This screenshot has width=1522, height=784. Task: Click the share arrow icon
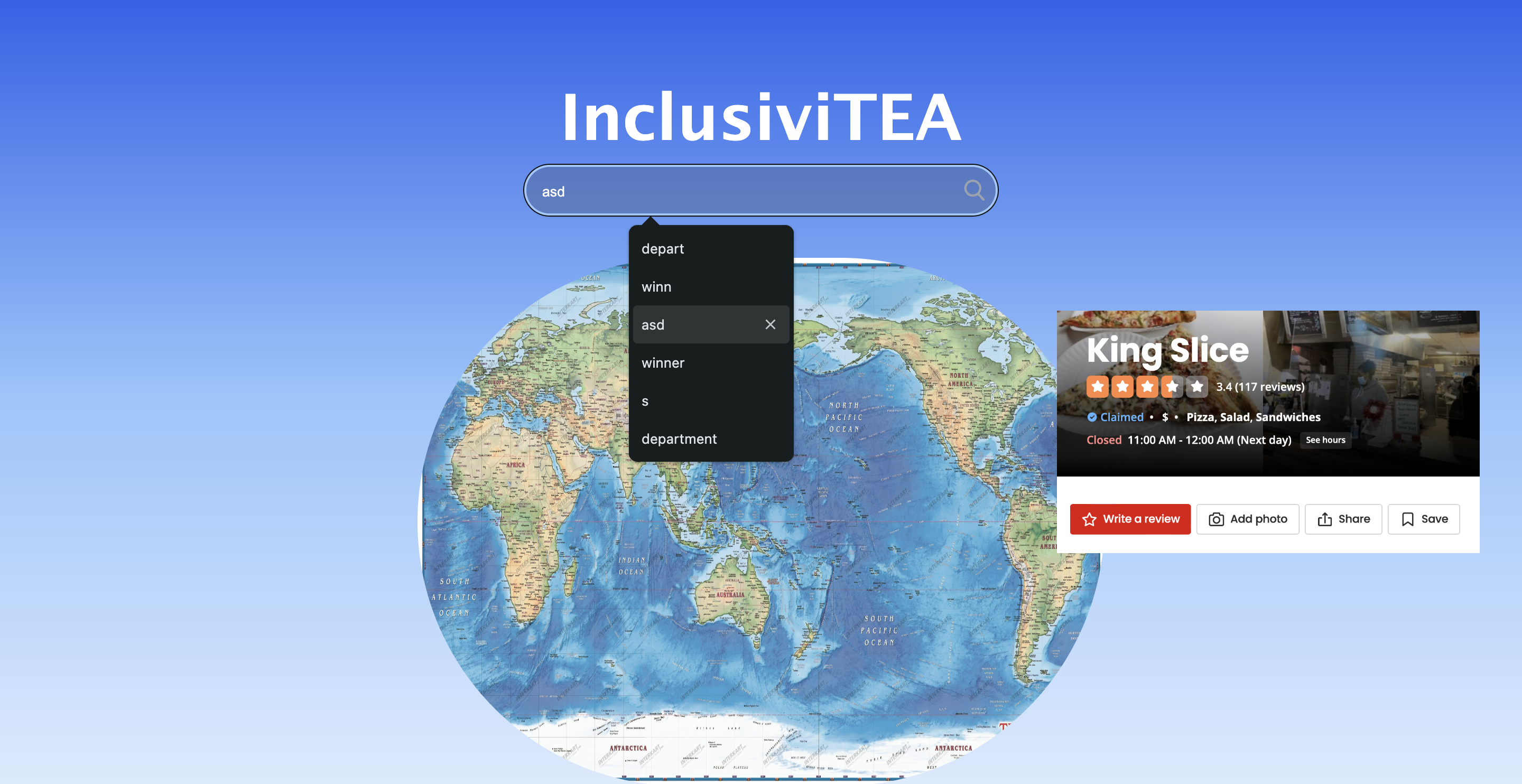[1325, 519]
